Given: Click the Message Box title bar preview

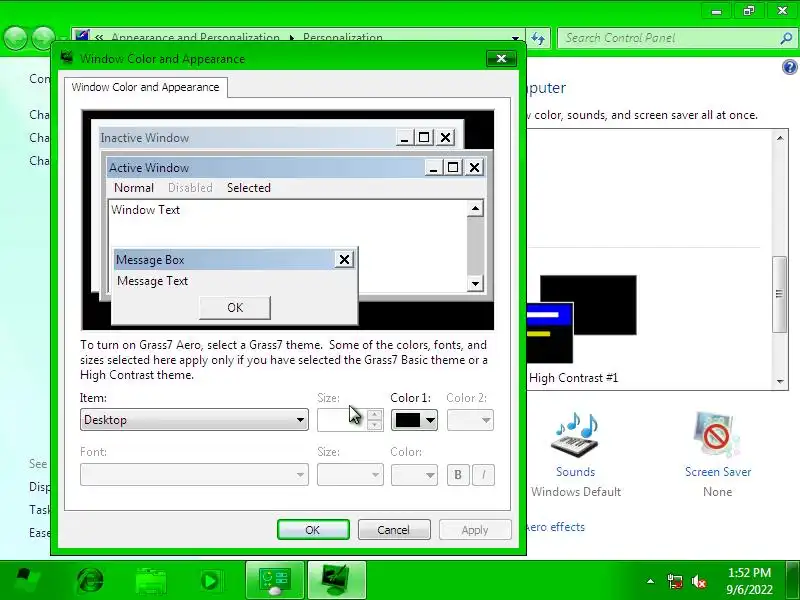Looking at the screenshot, I should (x=224, y=260).
